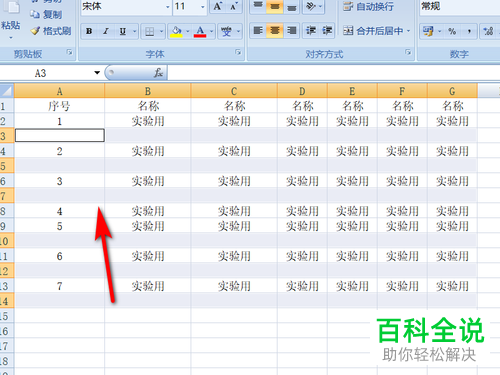Open Name Box dropdown arrow

[x=97, y=73]
